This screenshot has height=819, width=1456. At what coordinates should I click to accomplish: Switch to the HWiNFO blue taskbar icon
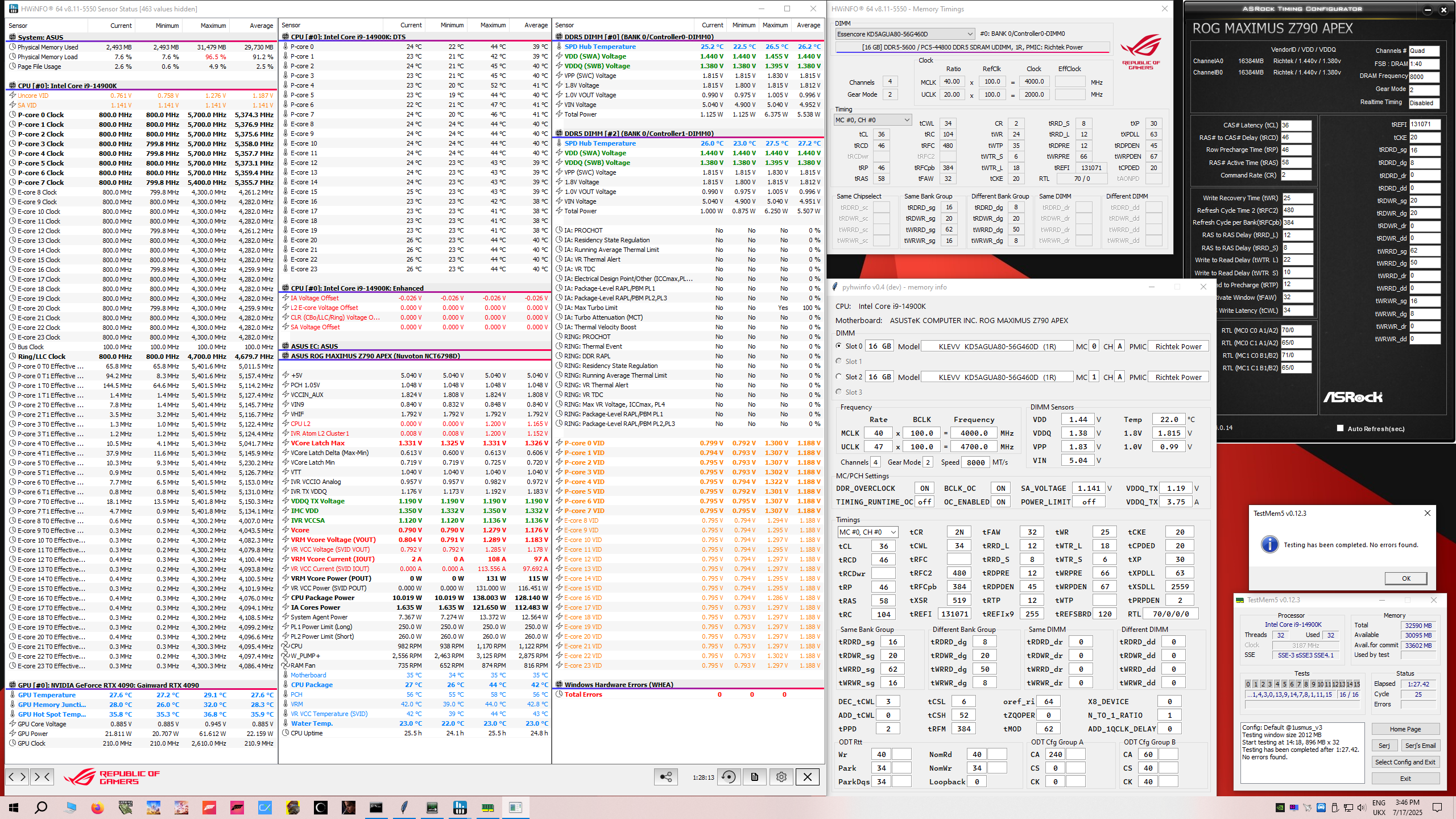tap(460, 808)
